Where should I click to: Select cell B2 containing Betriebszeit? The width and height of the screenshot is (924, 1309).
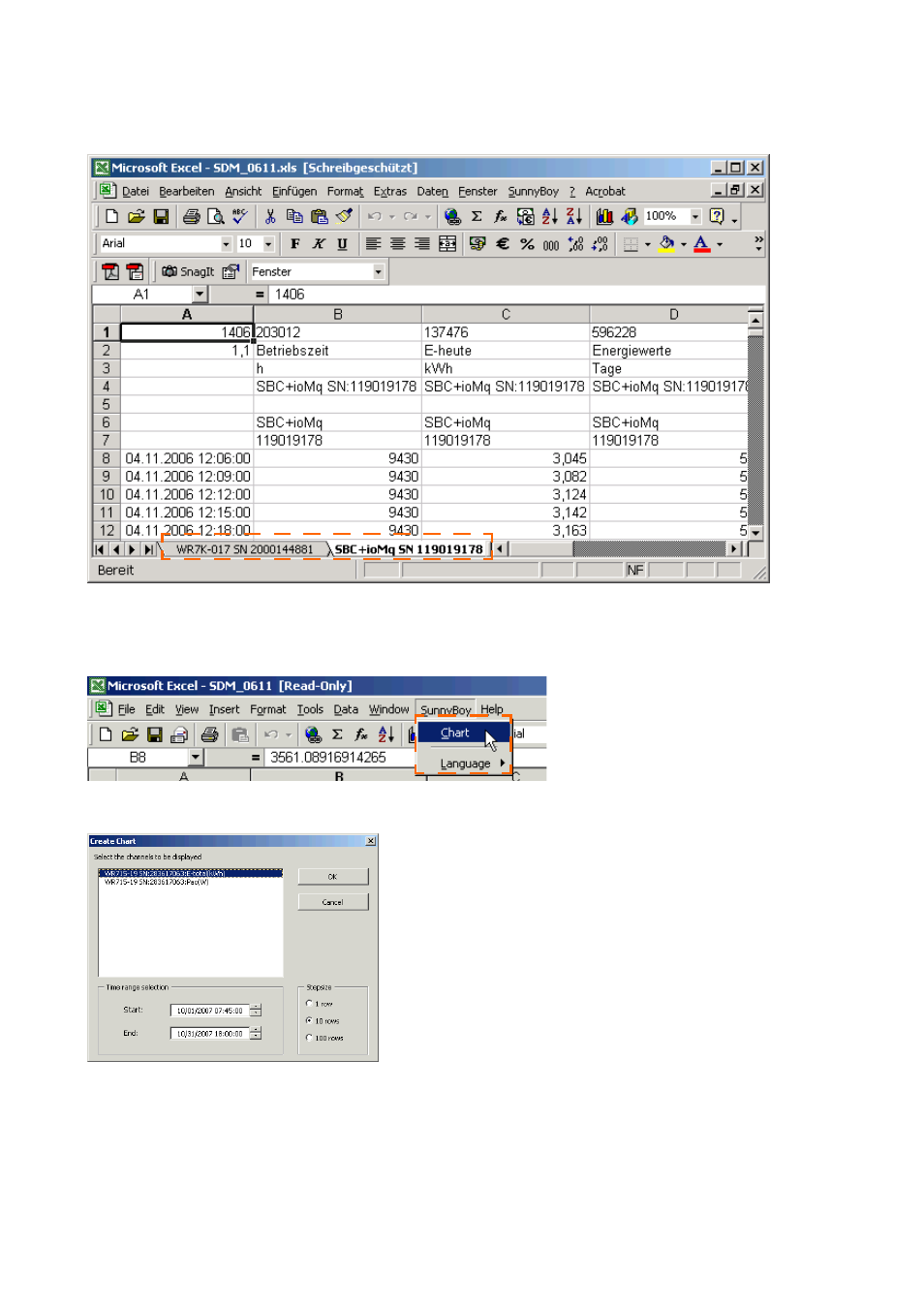[338, 351]
